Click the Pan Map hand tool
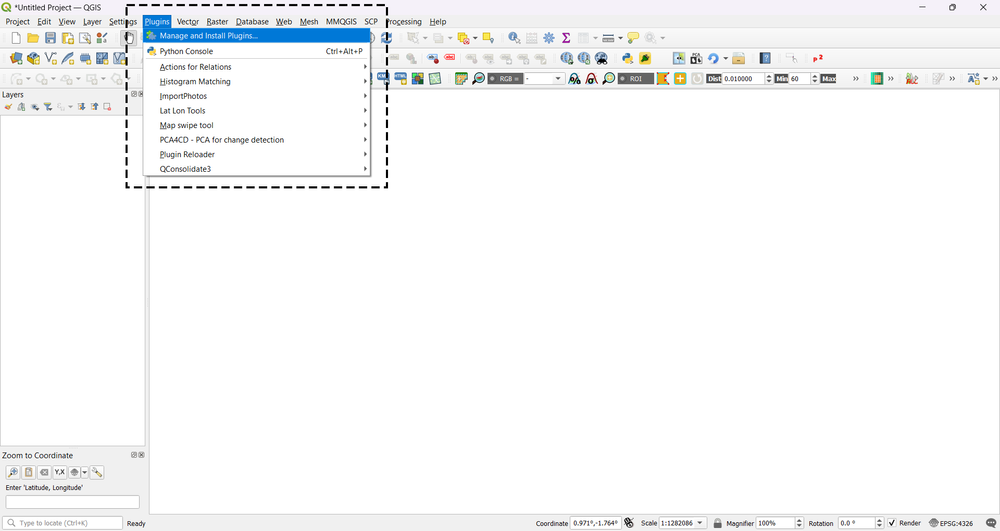Viewport: 1000px width, 531px height. click(128, 38)
